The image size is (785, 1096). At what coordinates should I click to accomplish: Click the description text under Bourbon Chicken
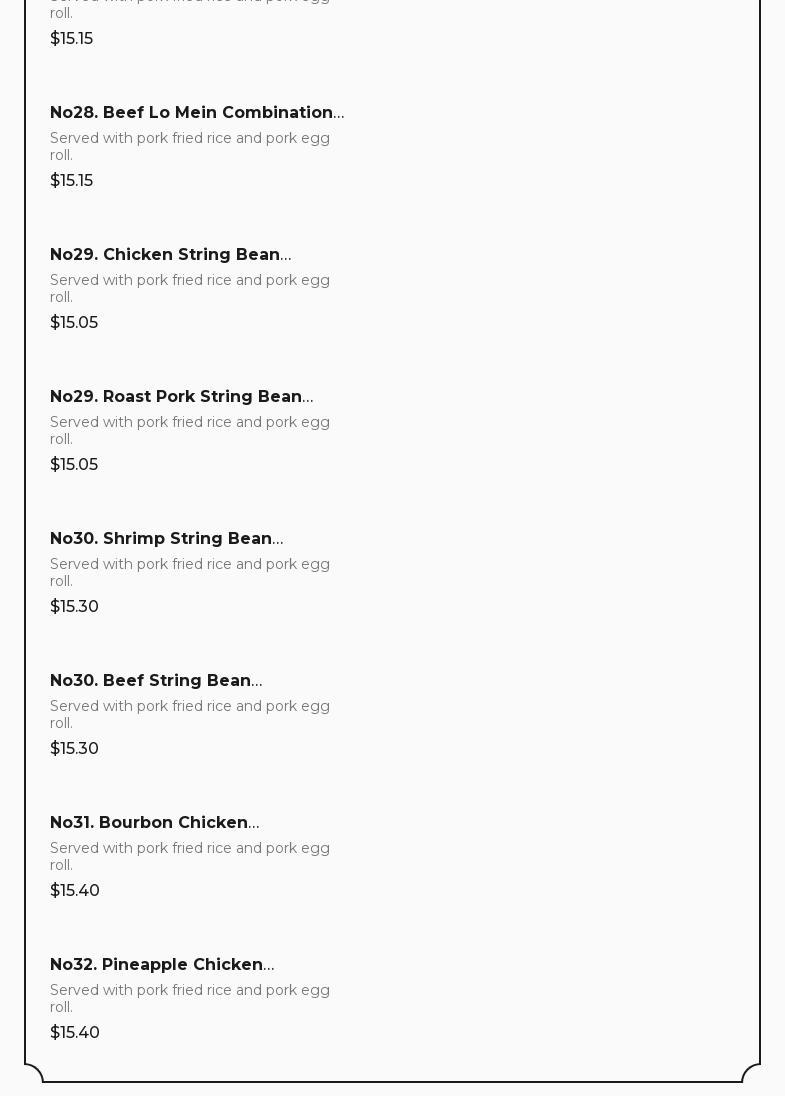190,856
